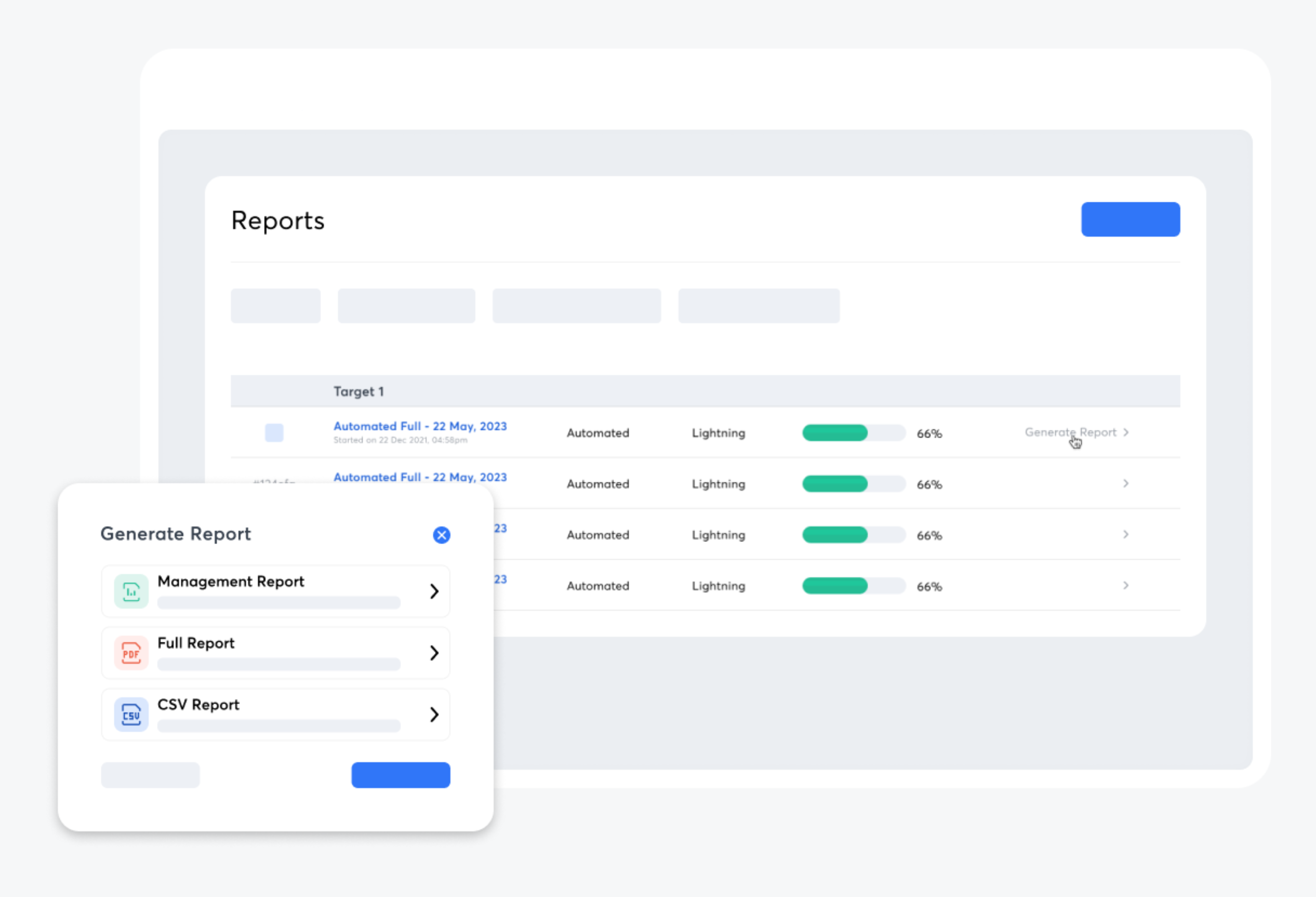The width and height of the screenshot is (1316, 897).
Task: Click the Generate Report dialog title
Action: tap(176, 534)
